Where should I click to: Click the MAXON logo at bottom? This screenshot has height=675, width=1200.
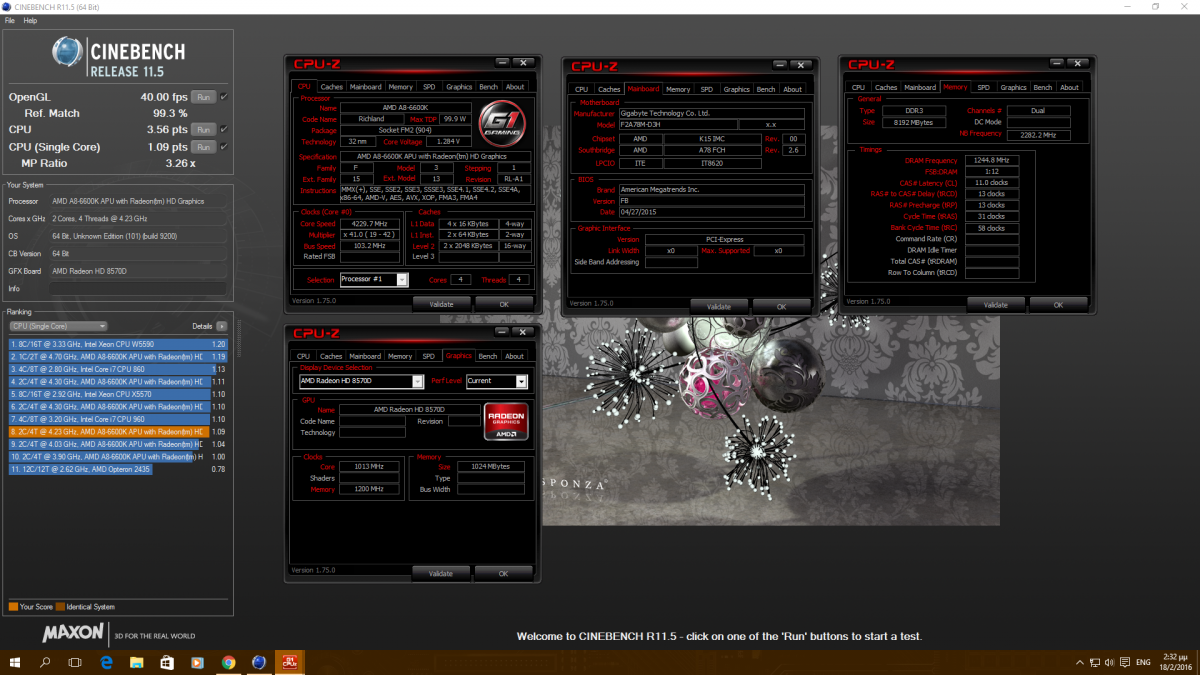[72, 634]
